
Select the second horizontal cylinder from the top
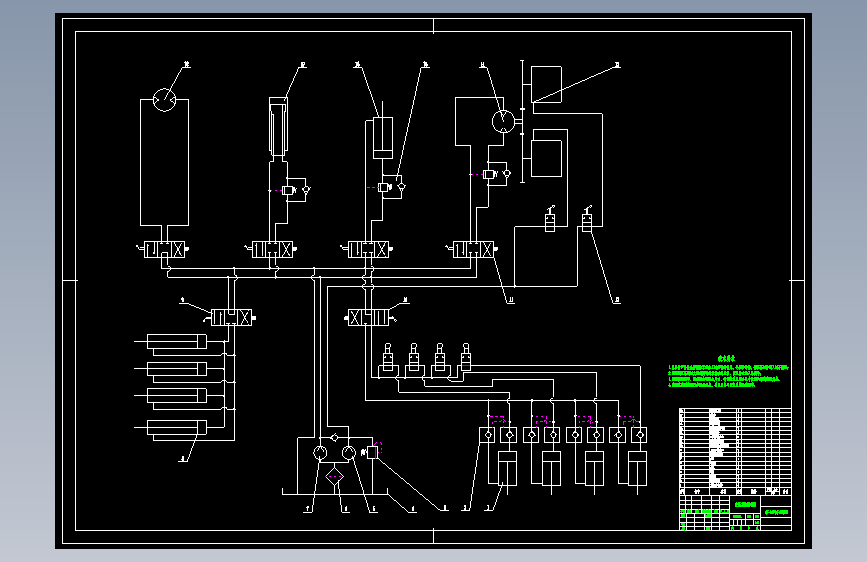click(176, 369)
